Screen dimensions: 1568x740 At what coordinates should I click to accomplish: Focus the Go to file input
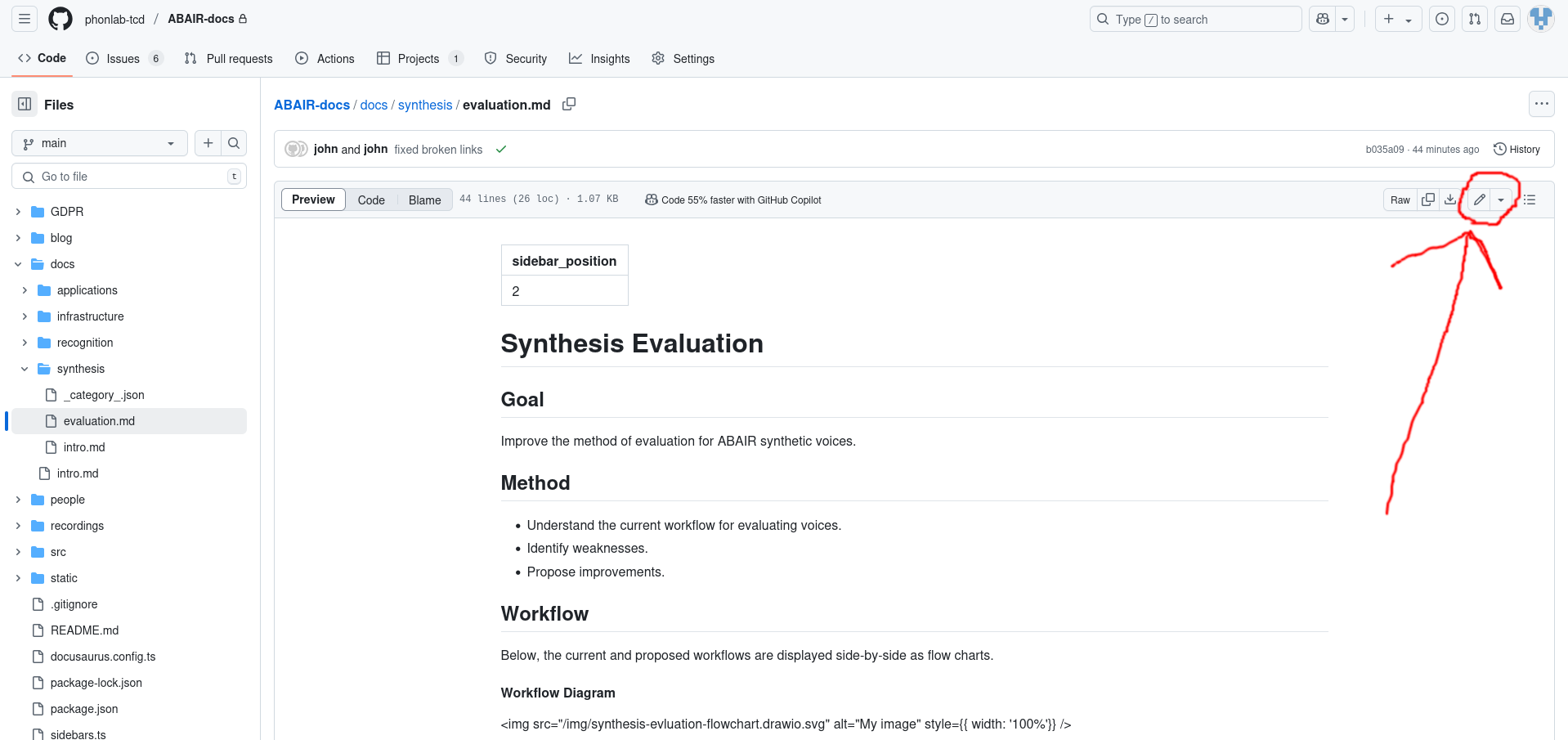click(x=129, y=176)
